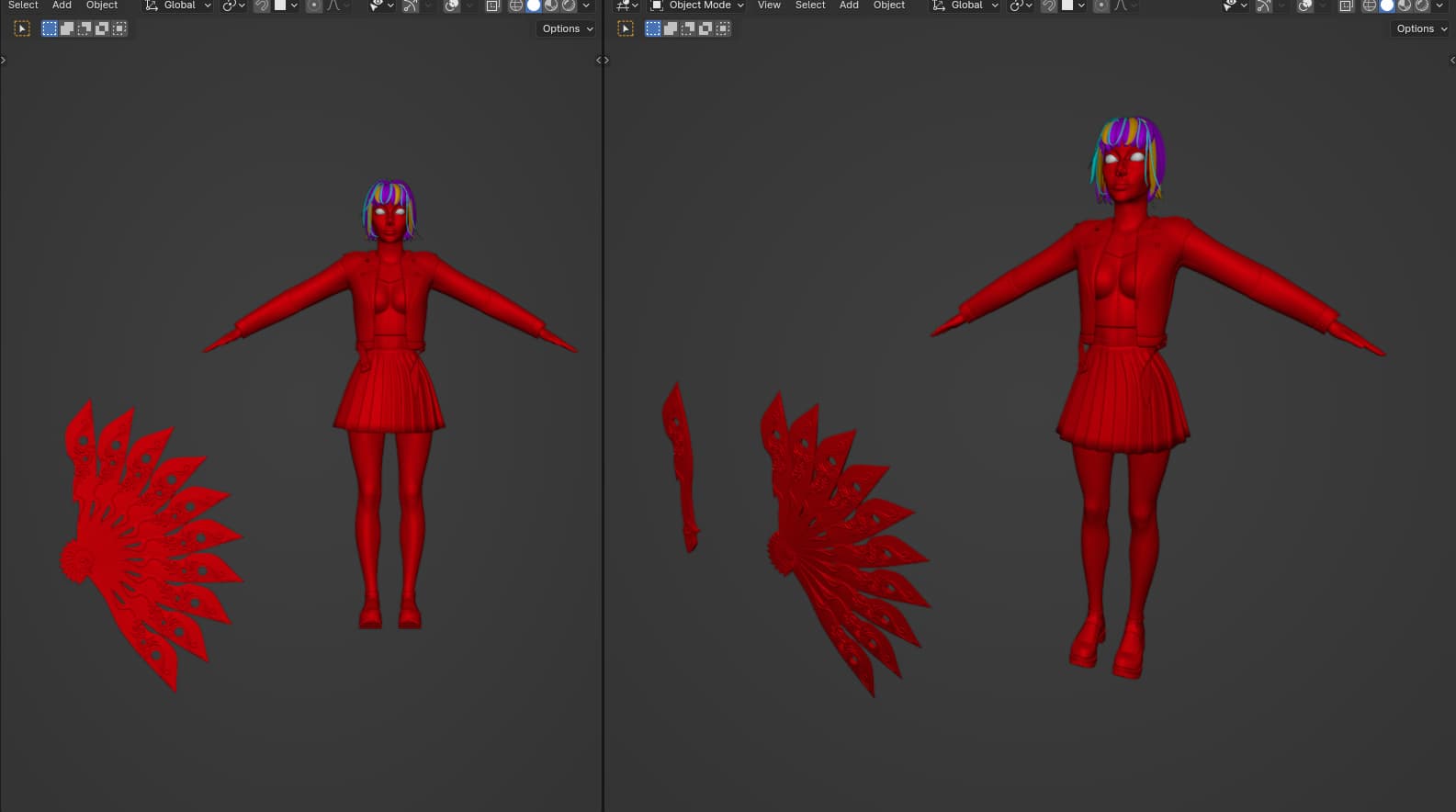1456x812 pixels.
Task: Choose Subtract selection mode in right viewport
Action: click(x=688, y=28)
